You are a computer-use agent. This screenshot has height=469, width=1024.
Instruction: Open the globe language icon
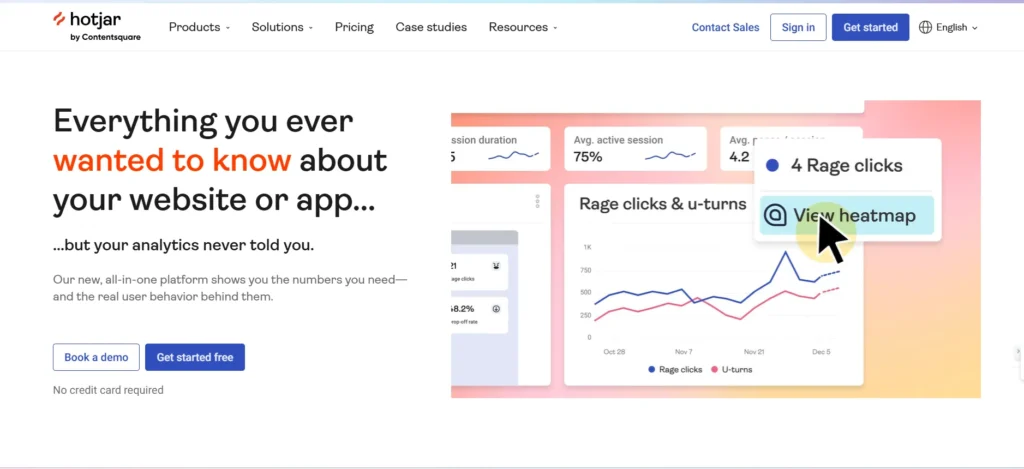tap(925, 27)
